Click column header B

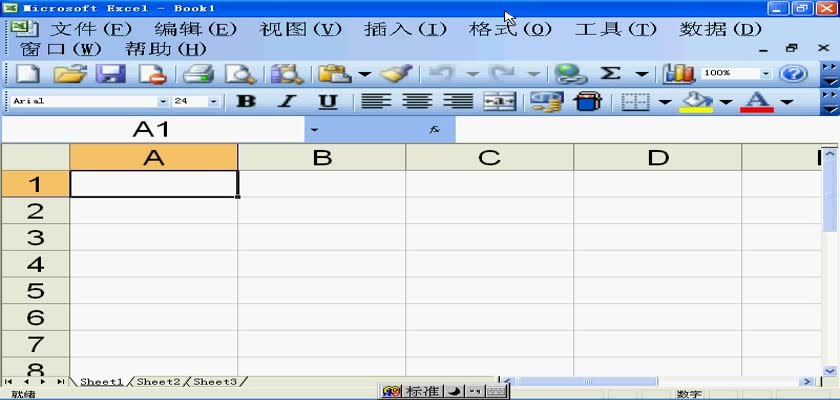pos(321,157)
